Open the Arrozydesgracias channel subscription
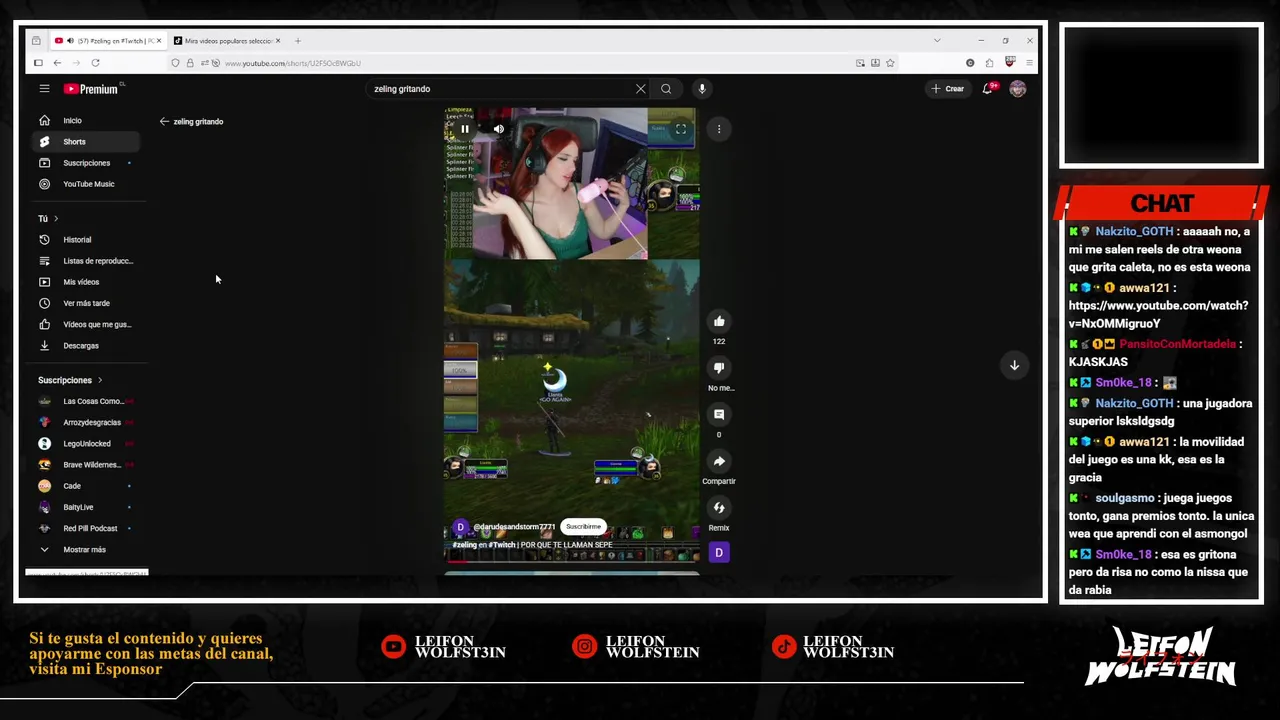 [88, 422]
